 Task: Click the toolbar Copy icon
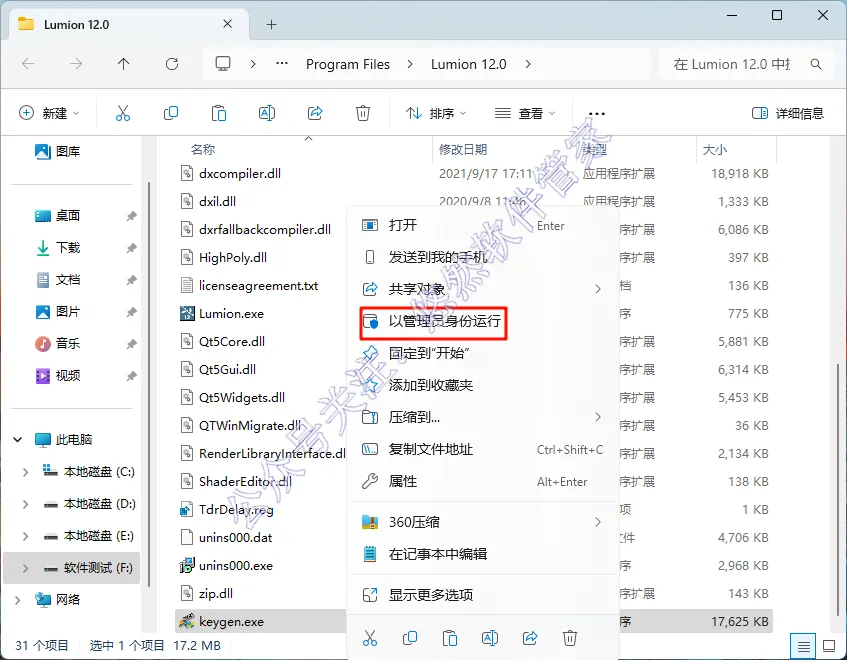click(x=171, y=113)
